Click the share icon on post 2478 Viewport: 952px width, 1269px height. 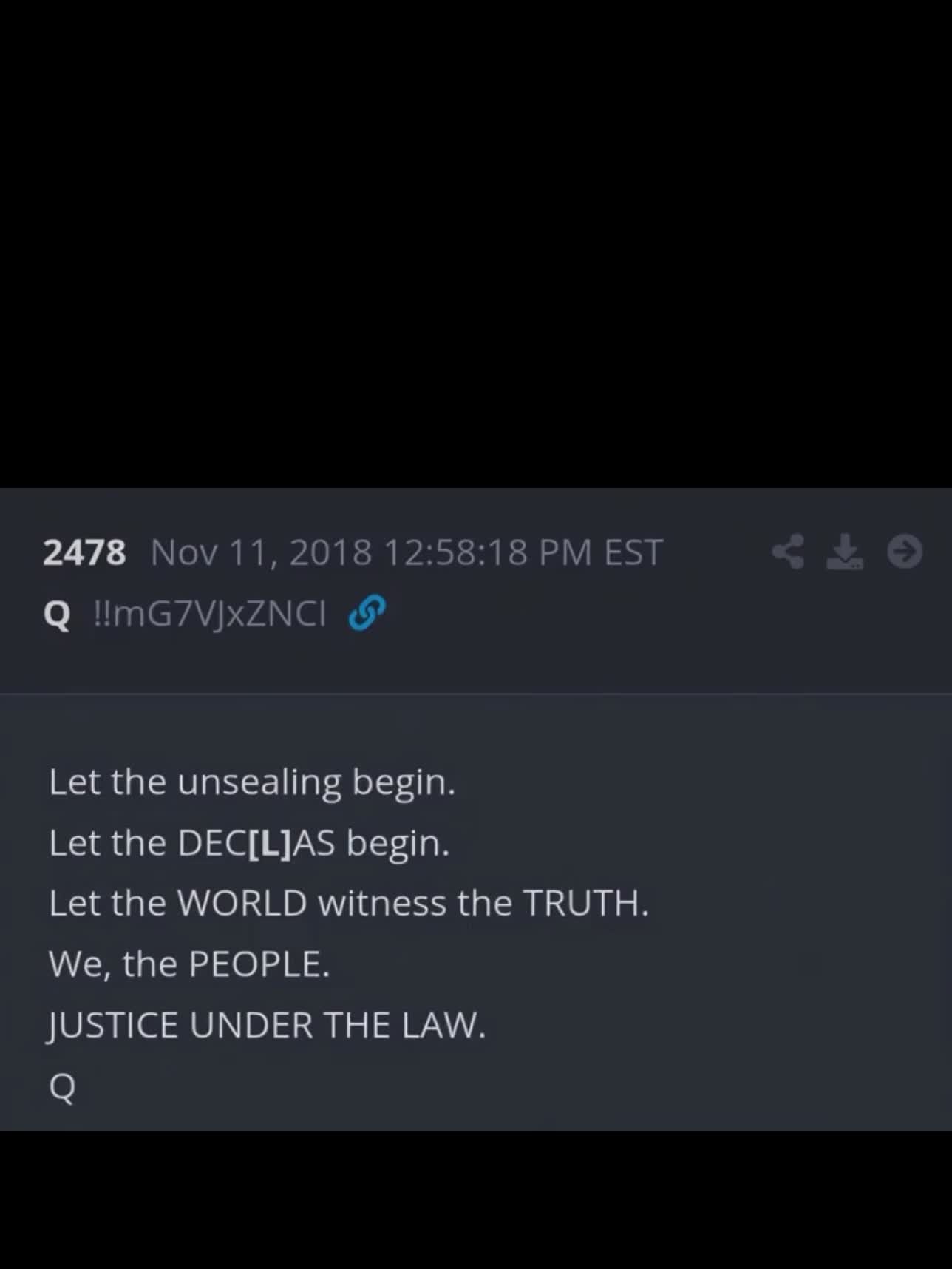point(789,552)
